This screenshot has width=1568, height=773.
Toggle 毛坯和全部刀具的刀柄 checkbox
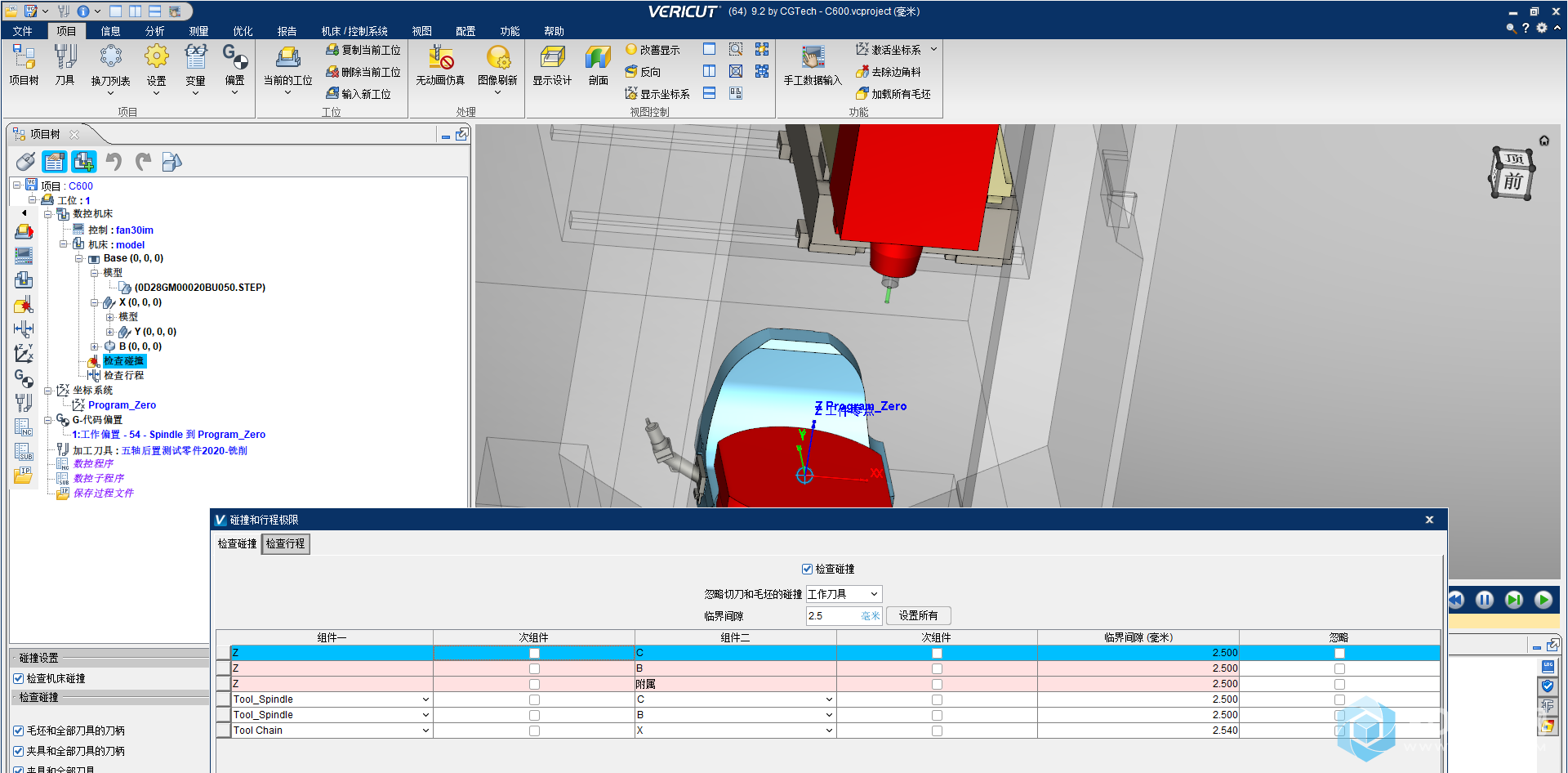click(x=18, y=731)
